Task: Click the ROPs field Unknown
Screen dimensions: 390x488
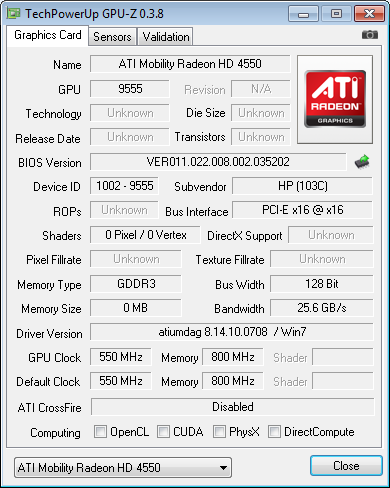Action: [x=124, y=210]
